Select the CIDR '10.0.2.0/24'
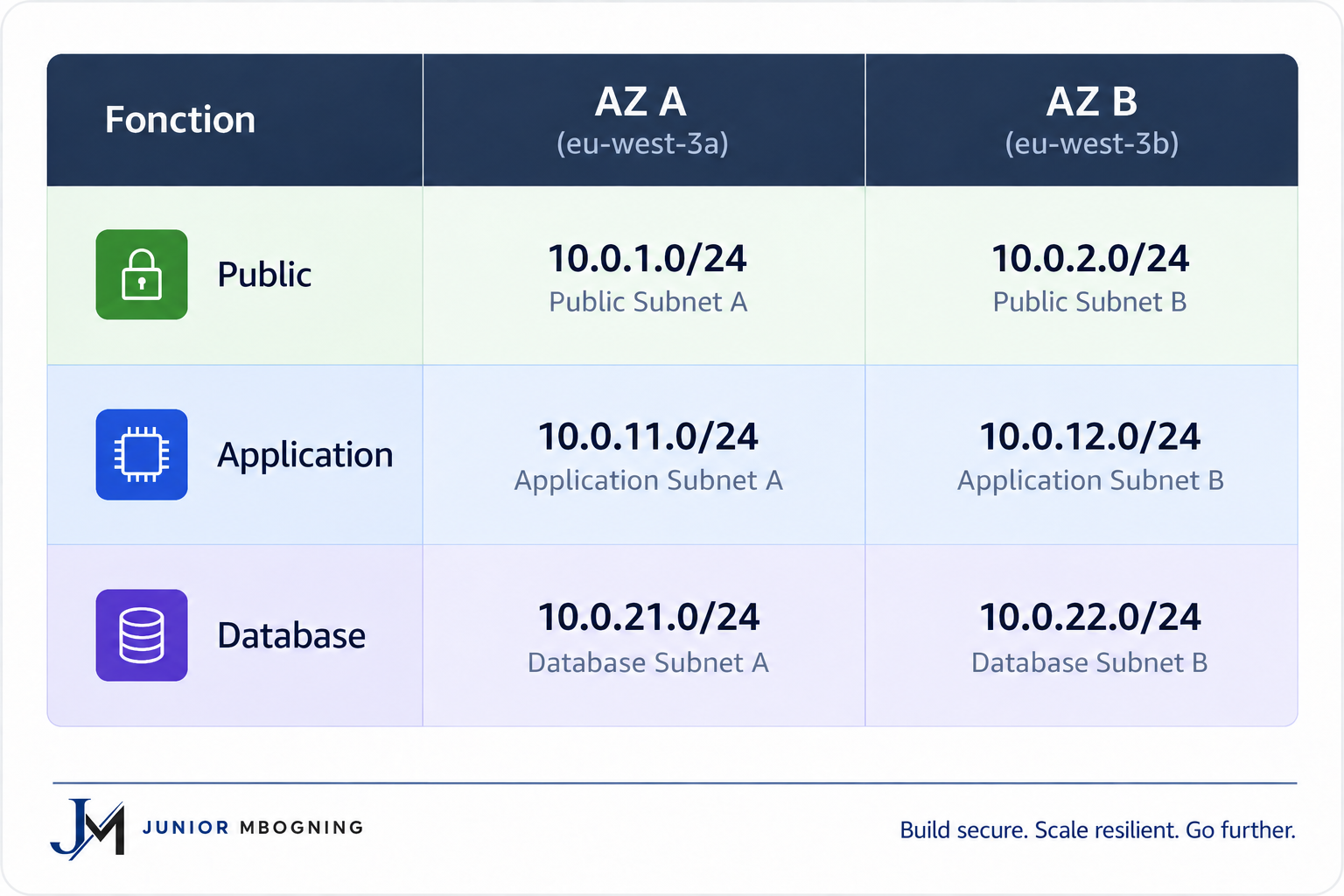 point(1090,258)
